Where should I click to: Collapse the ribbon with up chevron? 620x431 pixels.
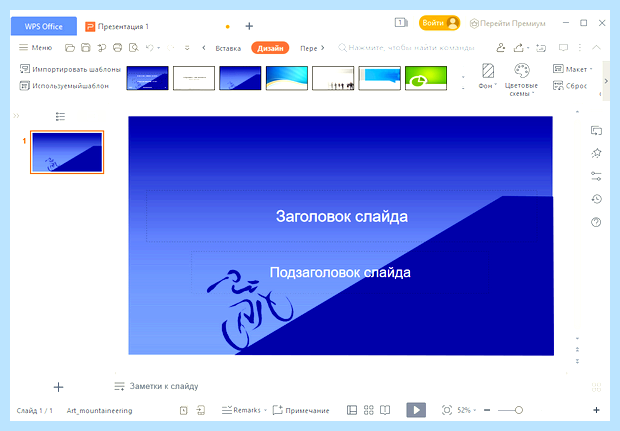(596, 47)
